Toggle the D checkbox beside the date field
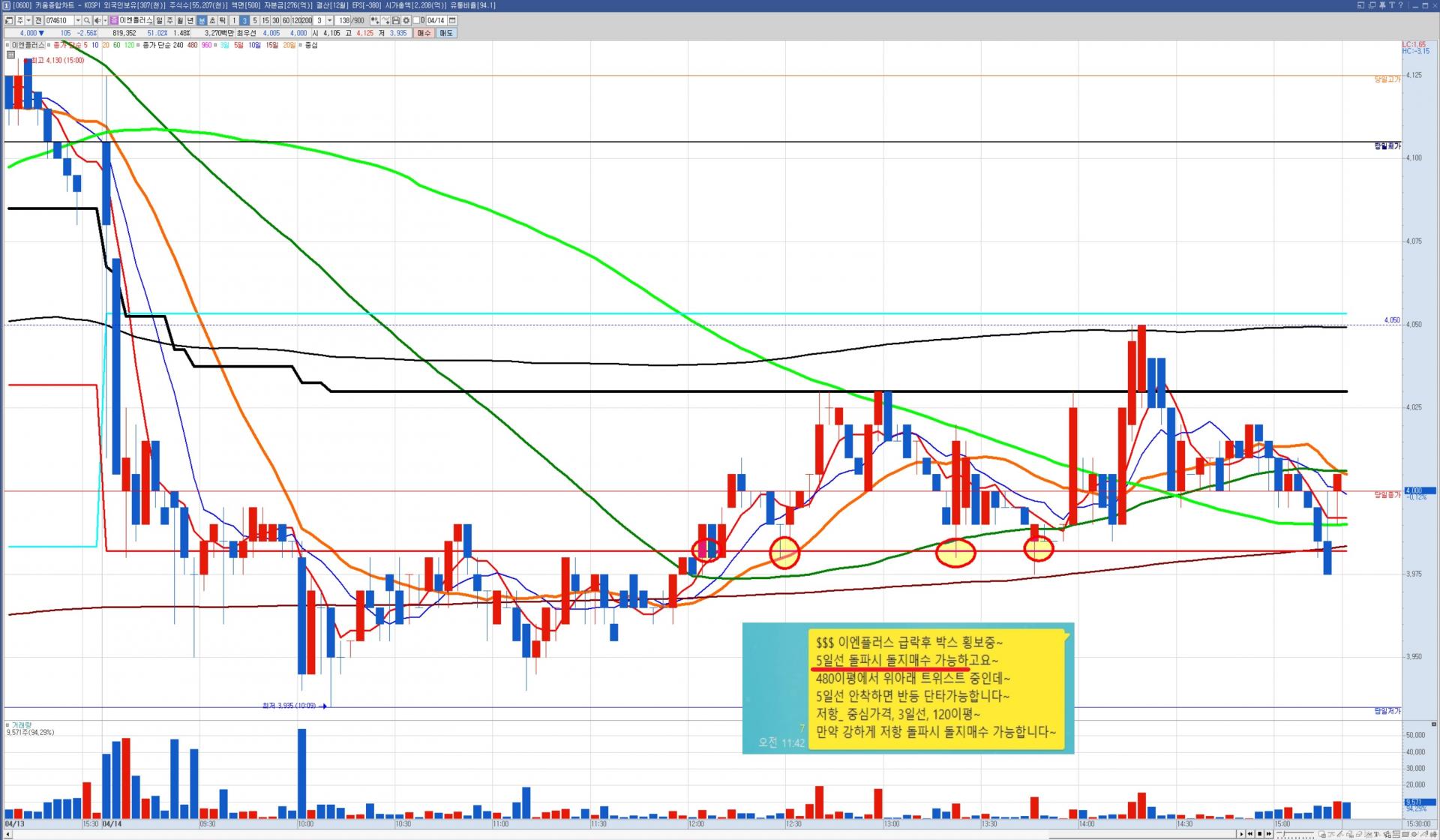This screenshot has height=840, width=1440. tap(417, 20)
